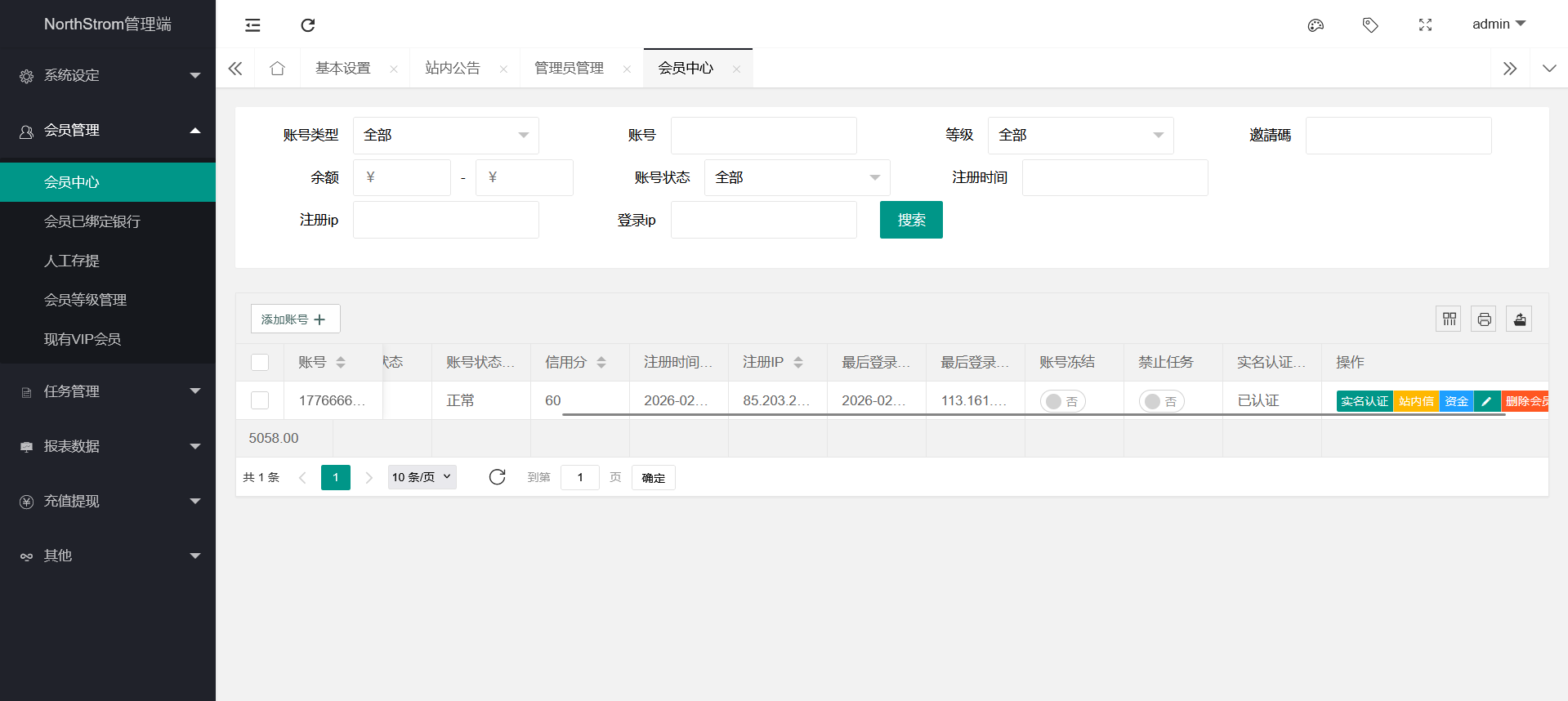Click the tag notes icon
The width and height of the screenshot is (1568, 701).
1370,25
